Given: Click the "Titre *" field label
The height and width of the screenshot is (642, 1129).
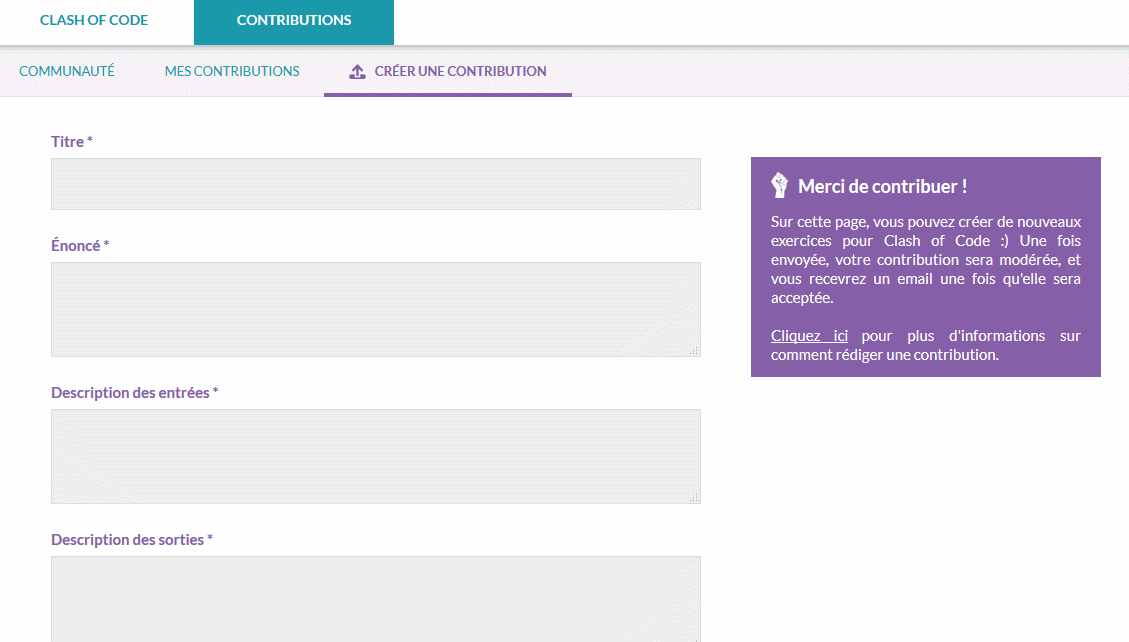Looking at the screenshot, I should tap(72, 142).
